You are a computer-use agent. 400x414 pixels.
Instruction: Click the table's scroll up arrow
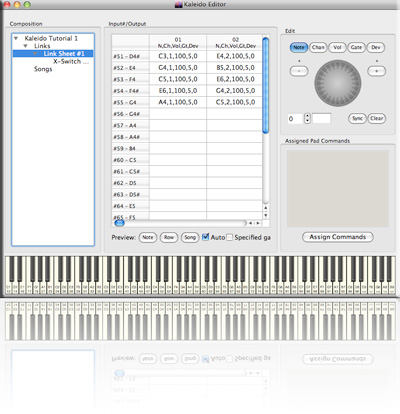pos(266,208)
